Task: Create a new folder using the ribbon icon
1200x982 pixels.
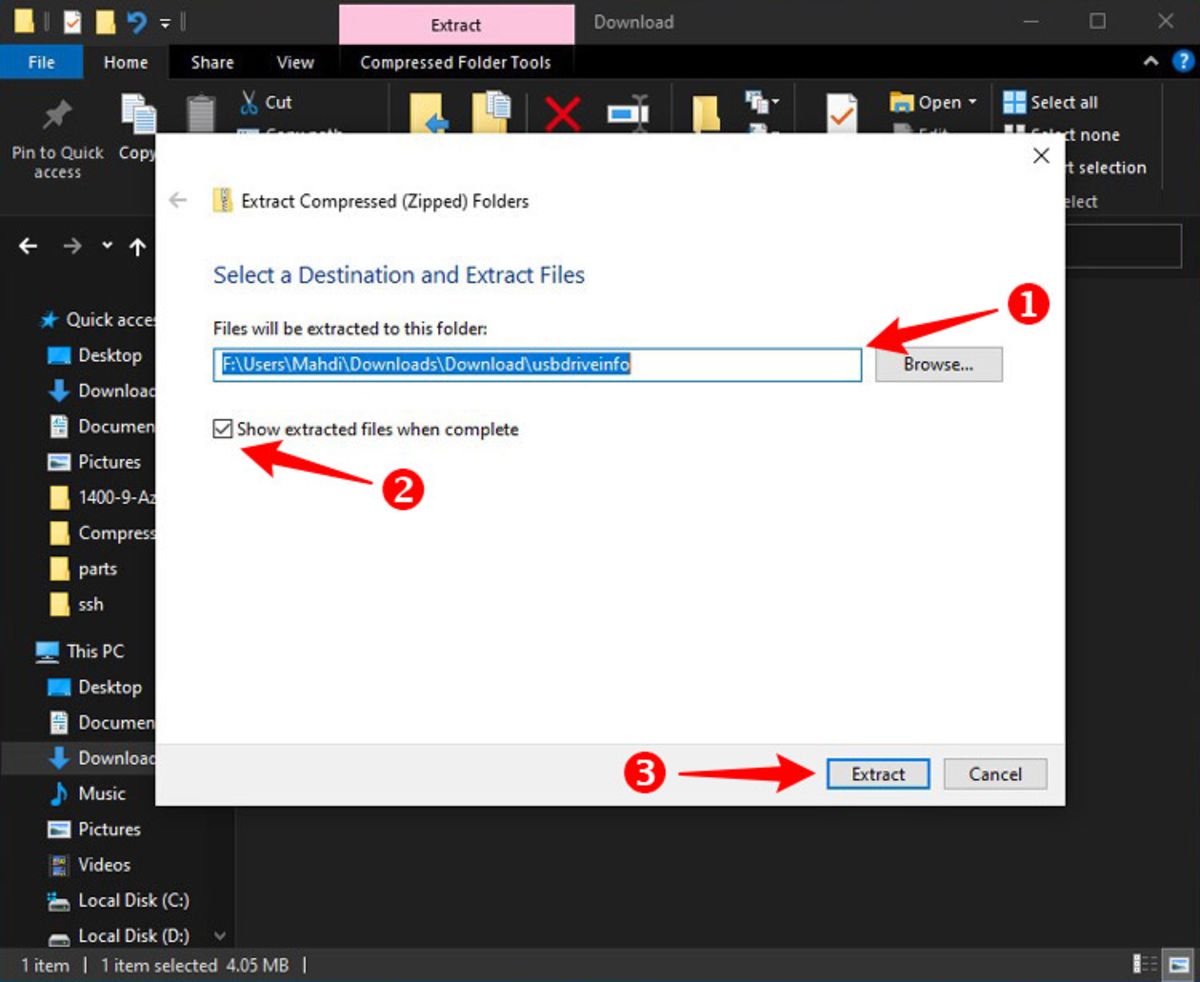Action: pyautogui.click(x=705, y=113)
